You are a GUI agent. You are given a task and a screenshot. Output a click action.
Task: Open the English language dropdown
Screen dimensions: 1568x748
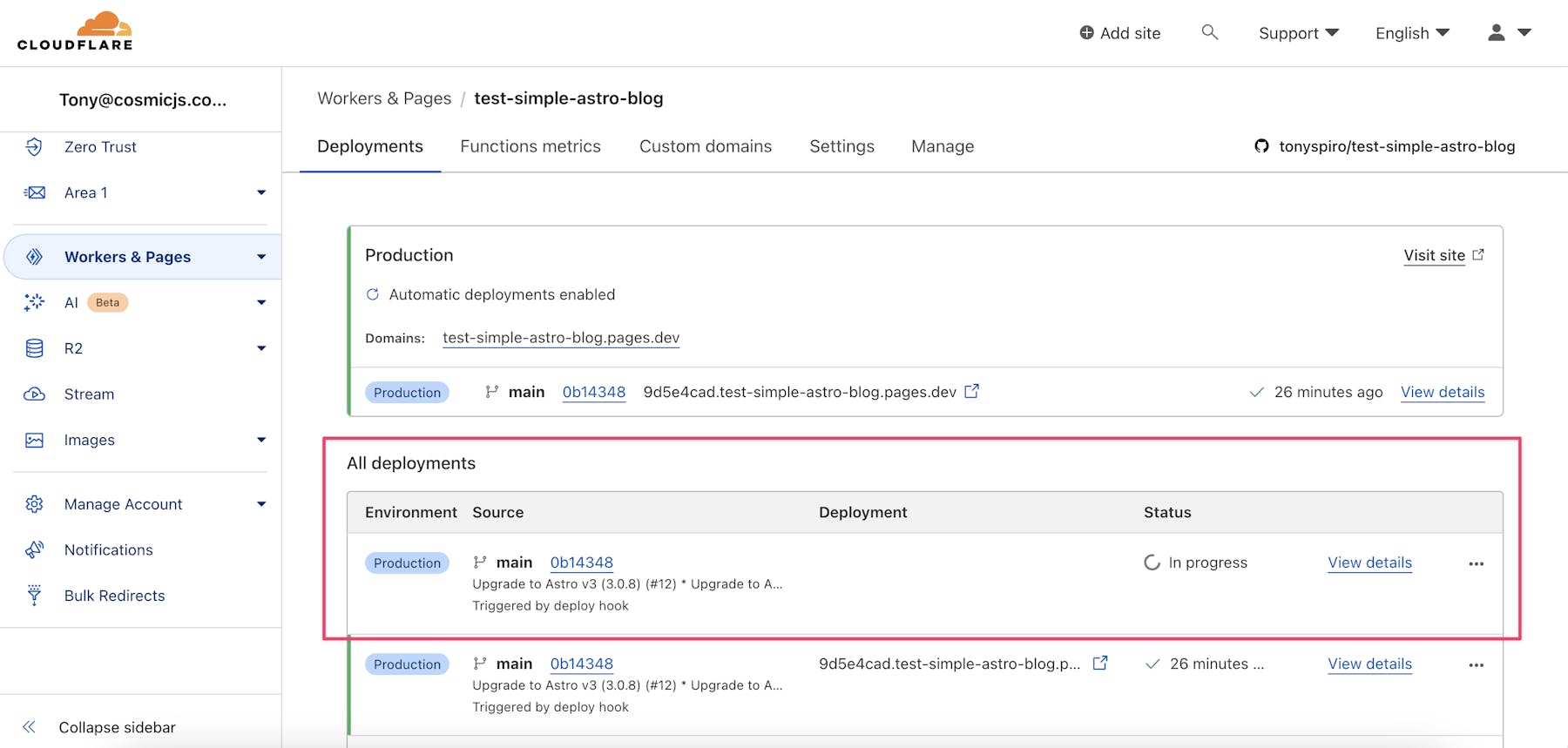point(1412,33)
